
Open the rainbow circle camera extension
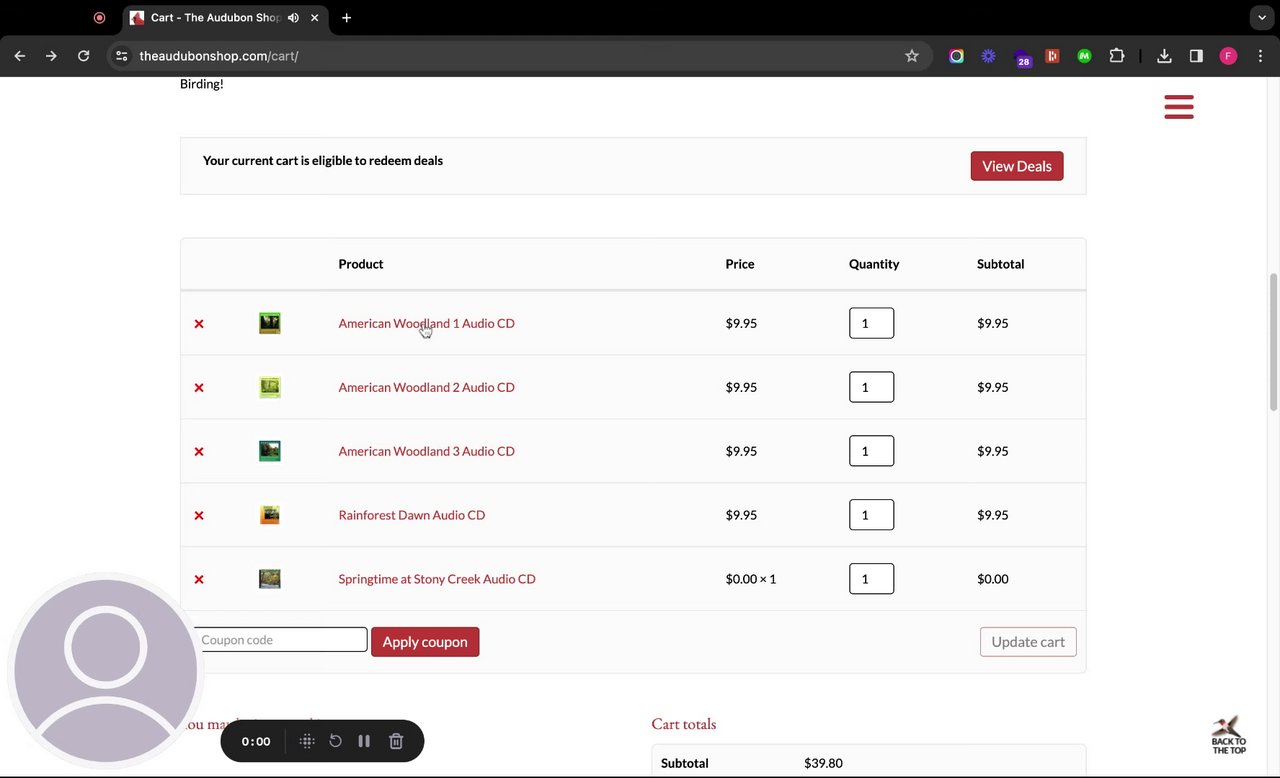click(x=957, y=56)
